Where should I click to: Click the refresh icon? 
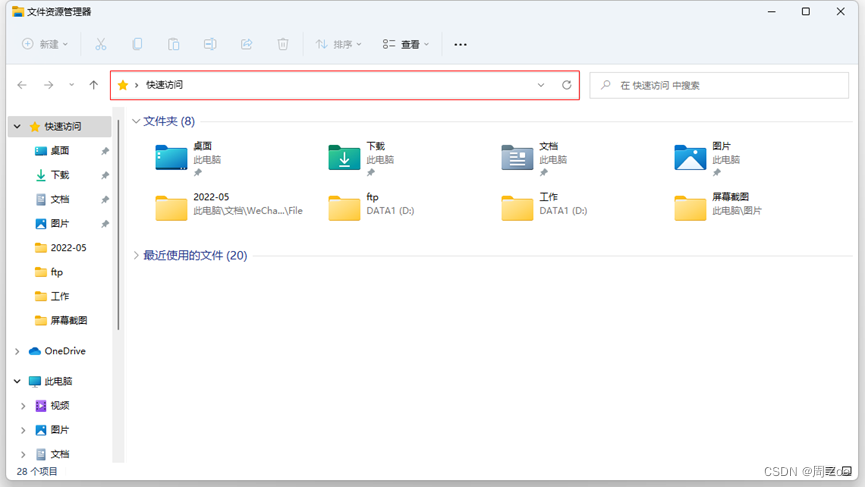[567, 85]
